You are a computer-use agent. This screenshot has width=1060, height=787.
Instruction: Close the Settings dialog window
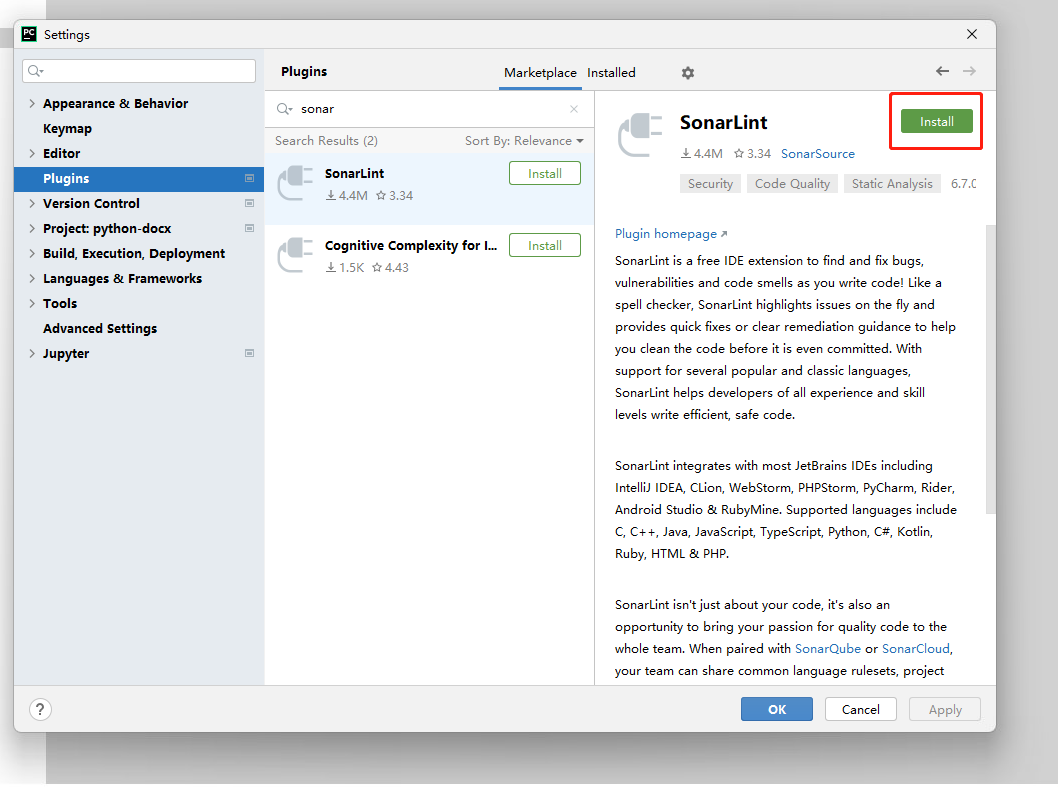972,34
